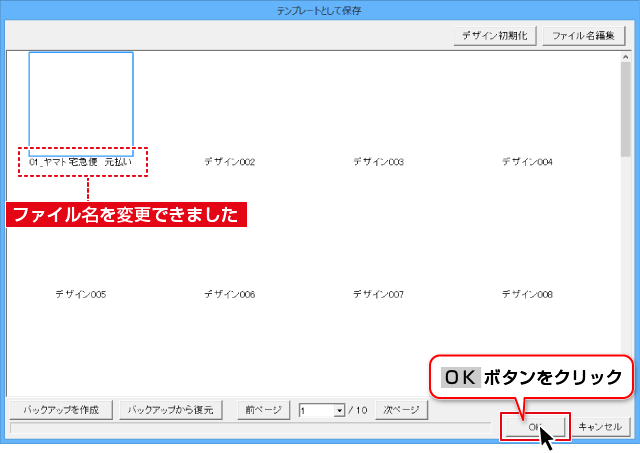Image resolution: width=640 pixels, height=453 pixels.
Task: Go to the previous page with 前ページ
Action: [x=264, y=410]
